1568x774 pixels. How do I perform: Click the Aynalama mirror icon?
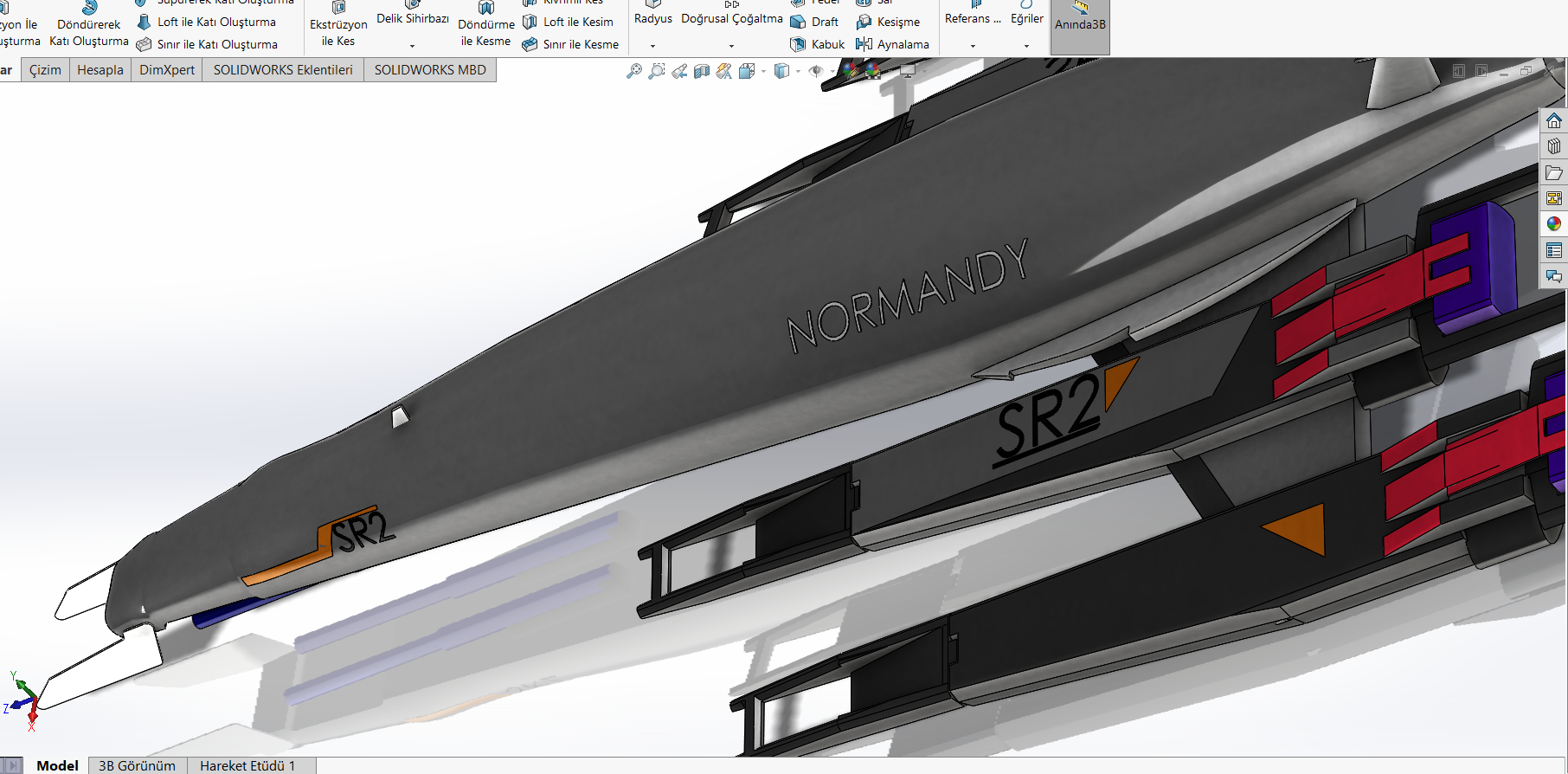click(x=864, y=44)
